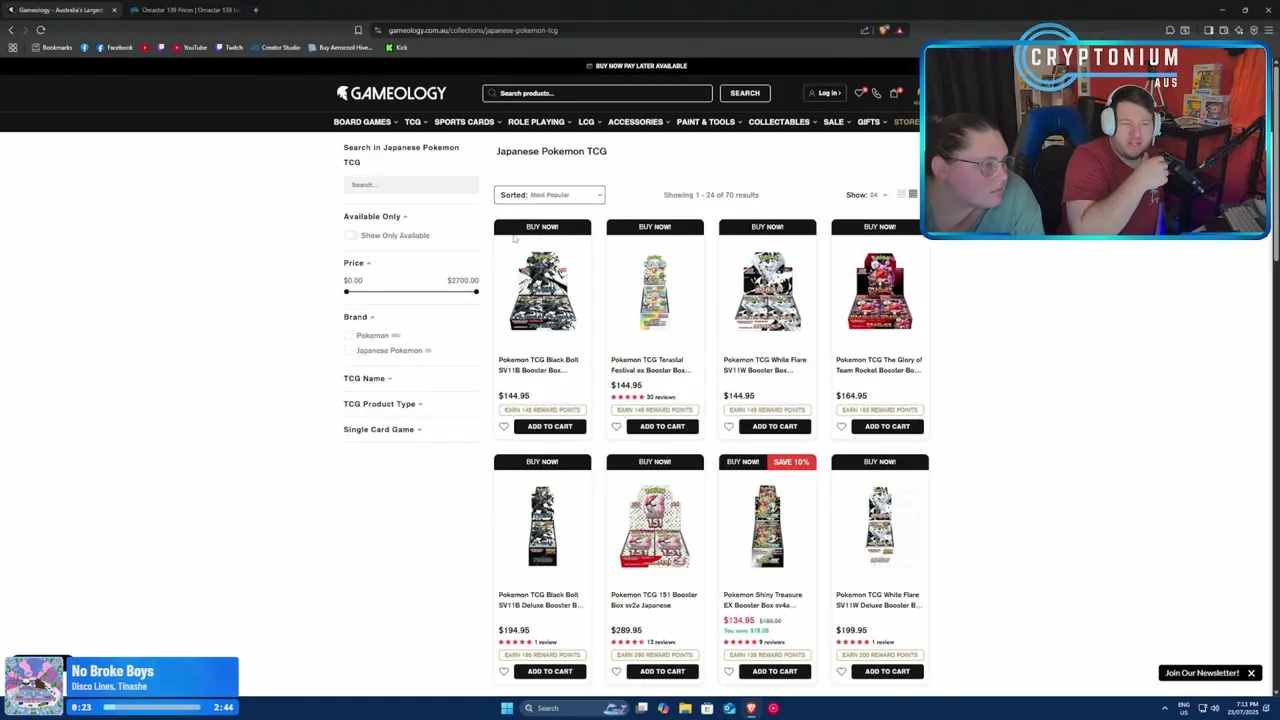
Task: Expand the TCG Product Type filter
Action: (383, 404)
